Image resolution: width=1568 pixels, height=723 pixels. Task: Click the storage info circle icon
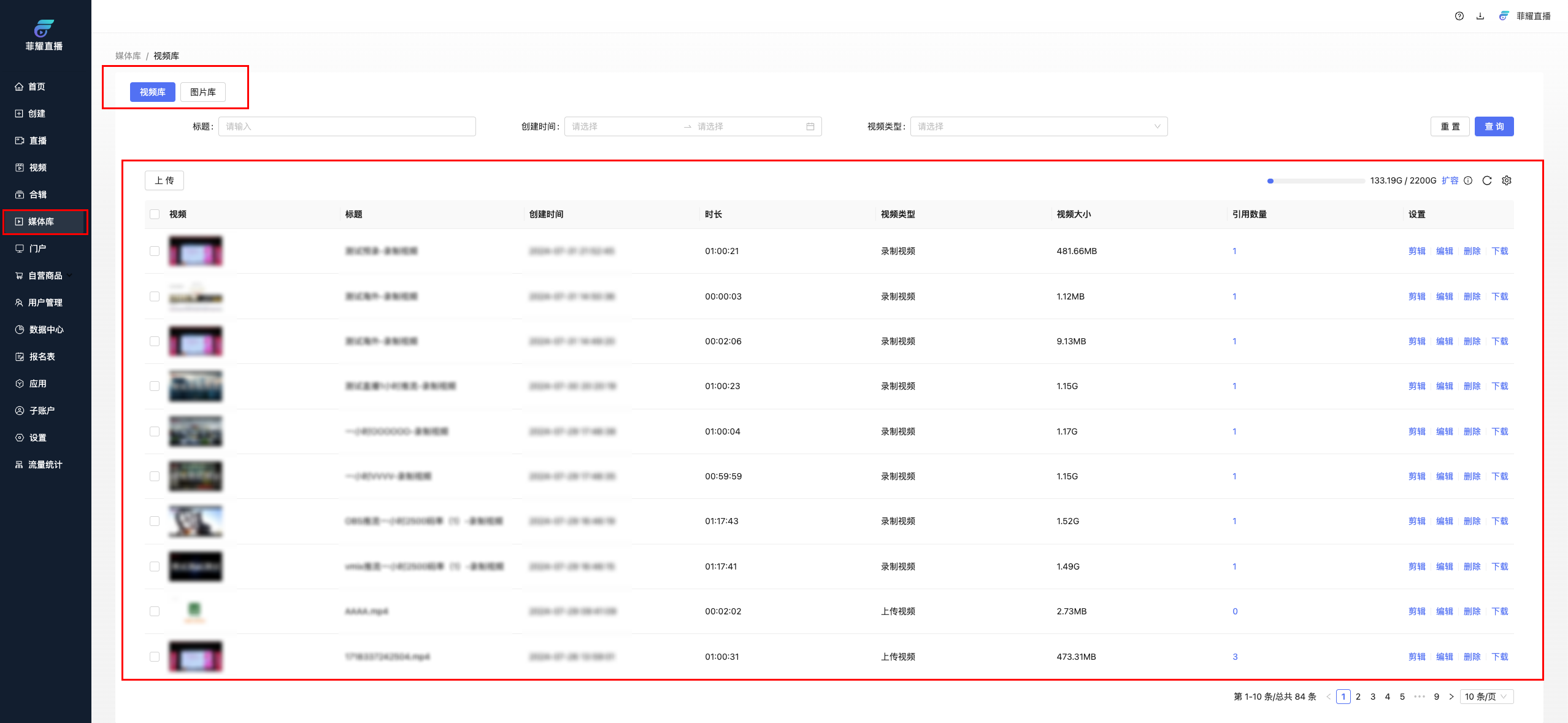pos(1468,180)
